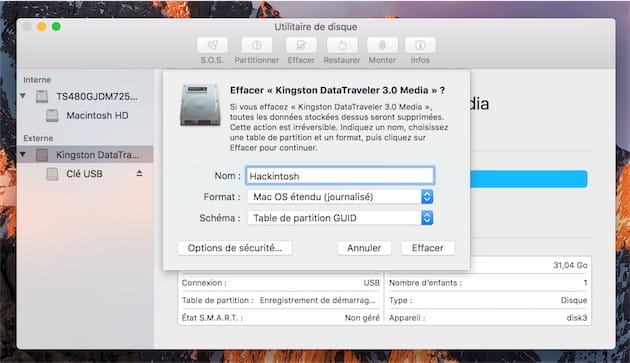The height and width of the screenshot is (363, 630).
Task: Click the Disque type value
Action: click(x=574, y=300)
